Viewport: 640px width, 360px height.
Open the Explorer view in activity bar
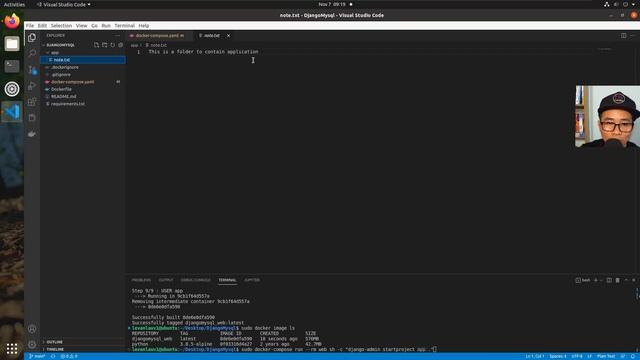click(32, 38)
